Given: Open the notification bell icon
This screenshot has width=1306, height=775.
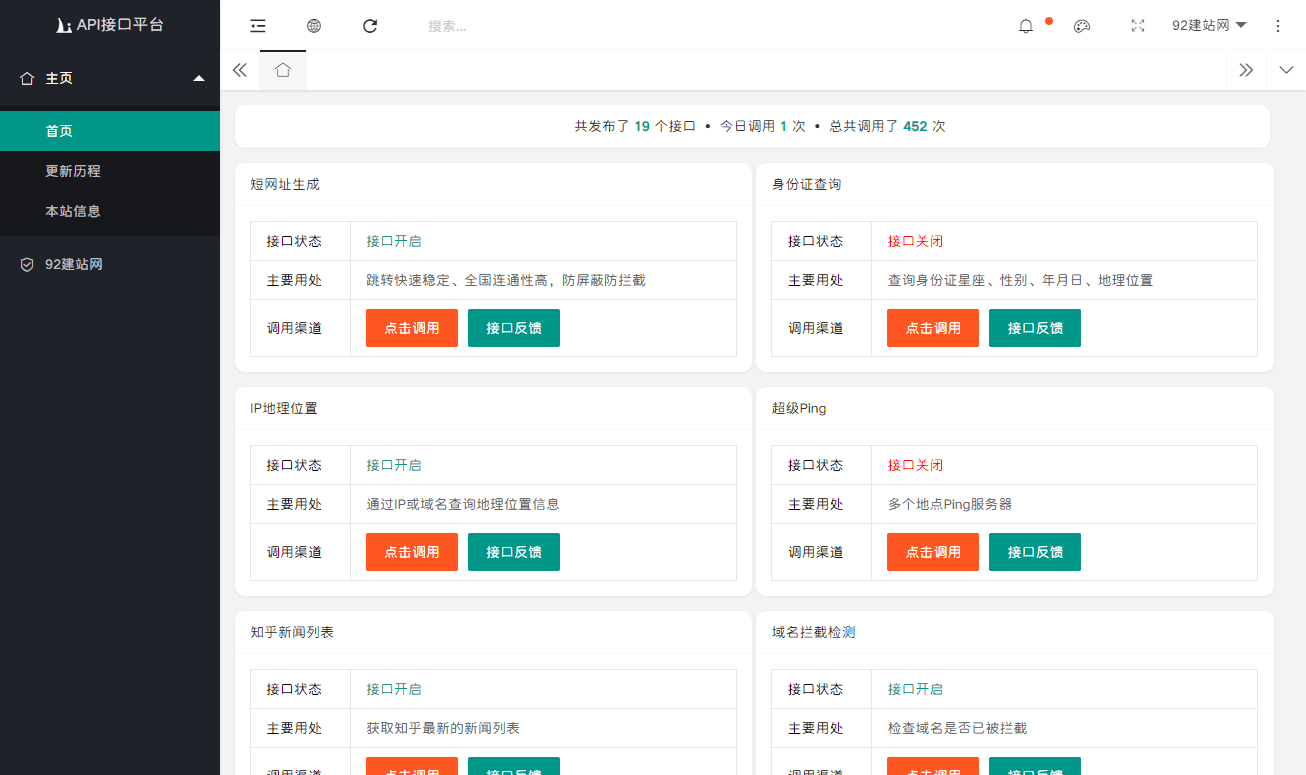Looking at the screenshot, I should pos(1026,26).
